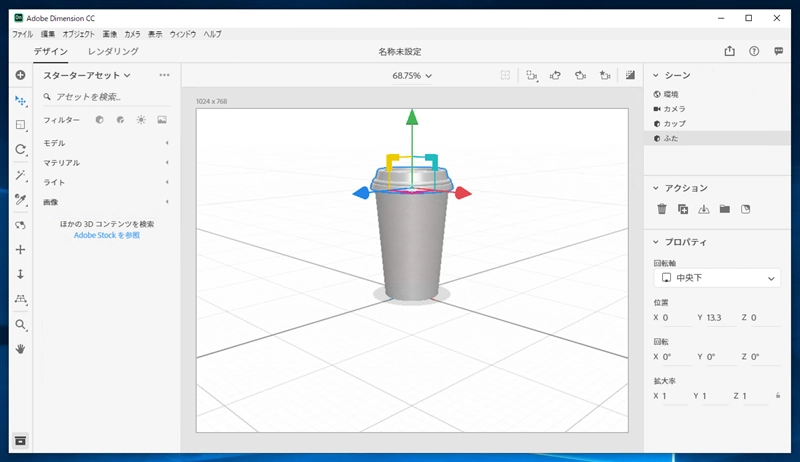Click the camera undo icon
This screenshot has width=800, height=462.
tap(556, 75)
